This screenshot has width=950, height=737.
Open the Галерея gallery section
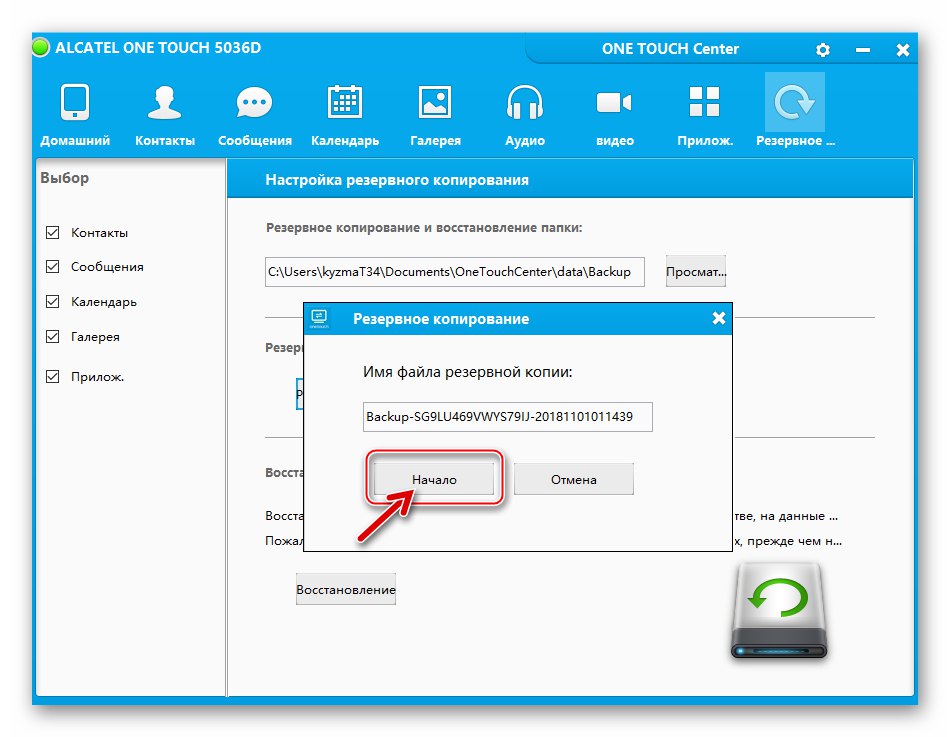435,114
